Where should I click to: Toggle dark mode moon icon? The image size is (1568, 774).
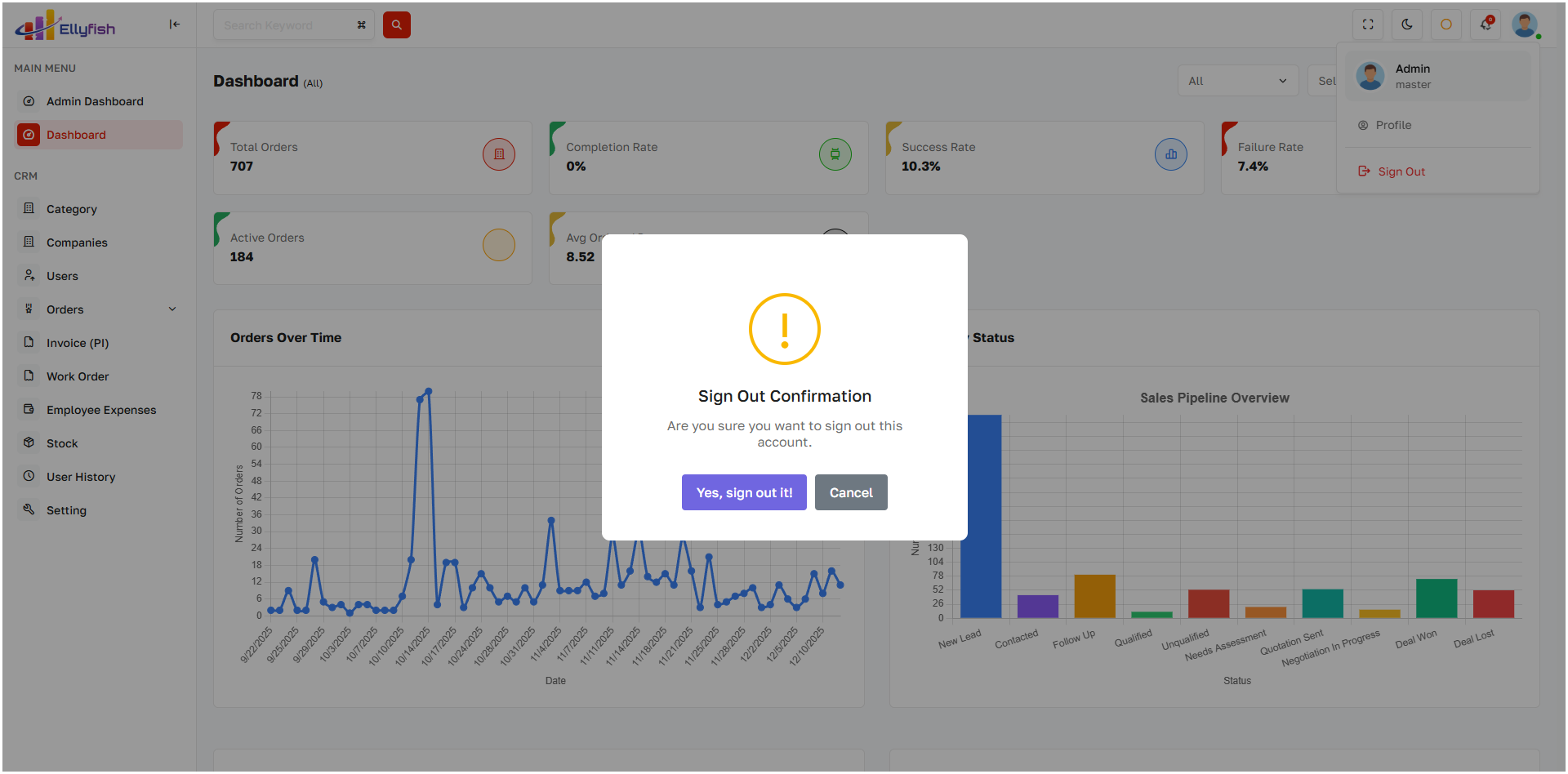(x=1407, y=24)
